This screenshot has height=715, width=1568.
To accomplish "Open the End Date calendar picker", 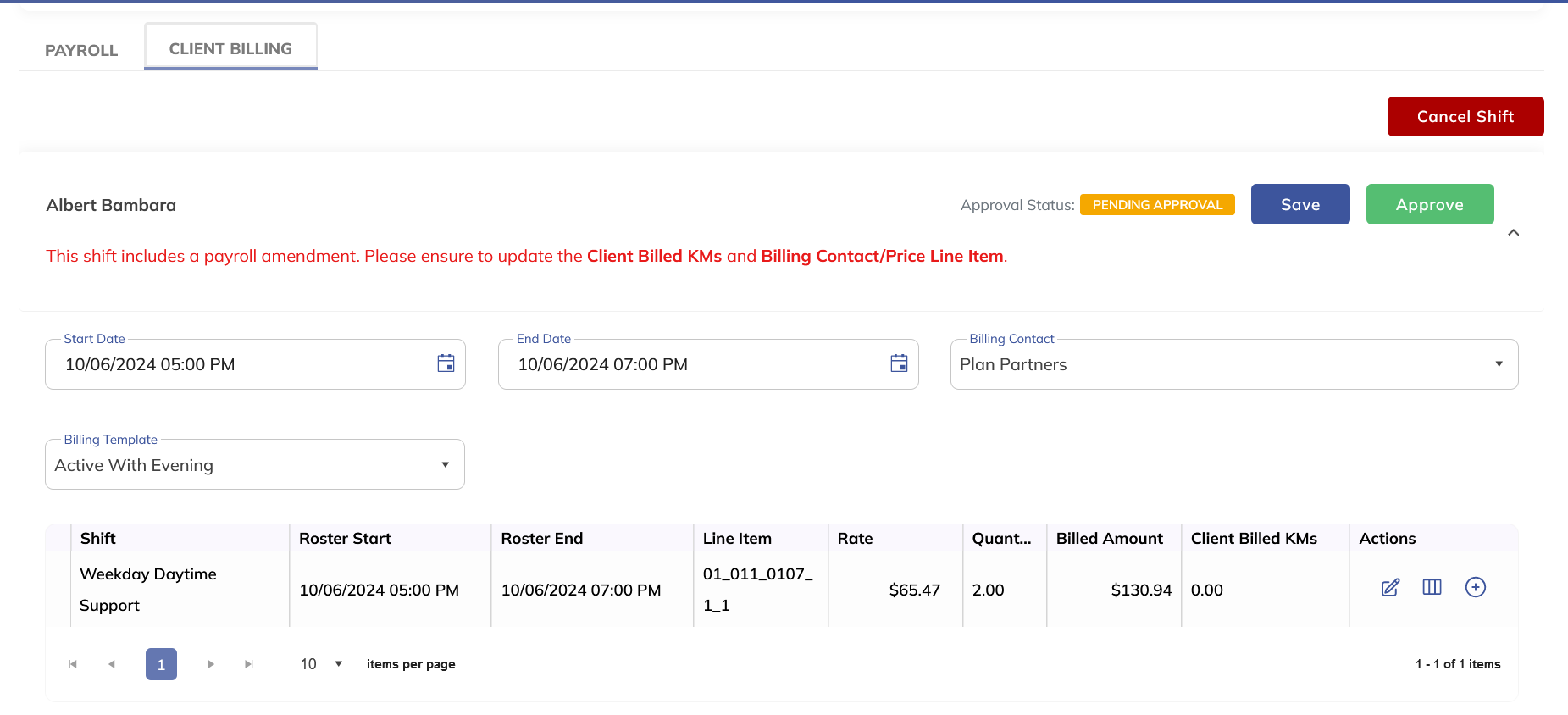I will pyautogui.click(x=899, y=363).
